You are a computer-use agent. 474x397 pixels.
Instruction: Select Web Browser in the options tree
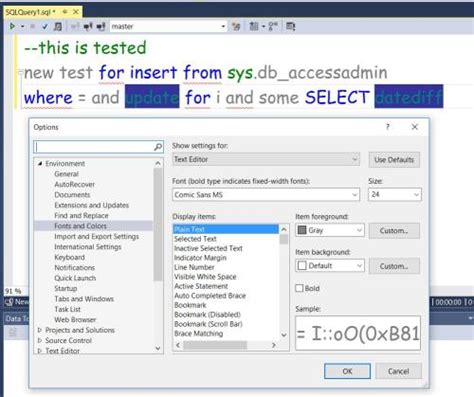(75, 319)
